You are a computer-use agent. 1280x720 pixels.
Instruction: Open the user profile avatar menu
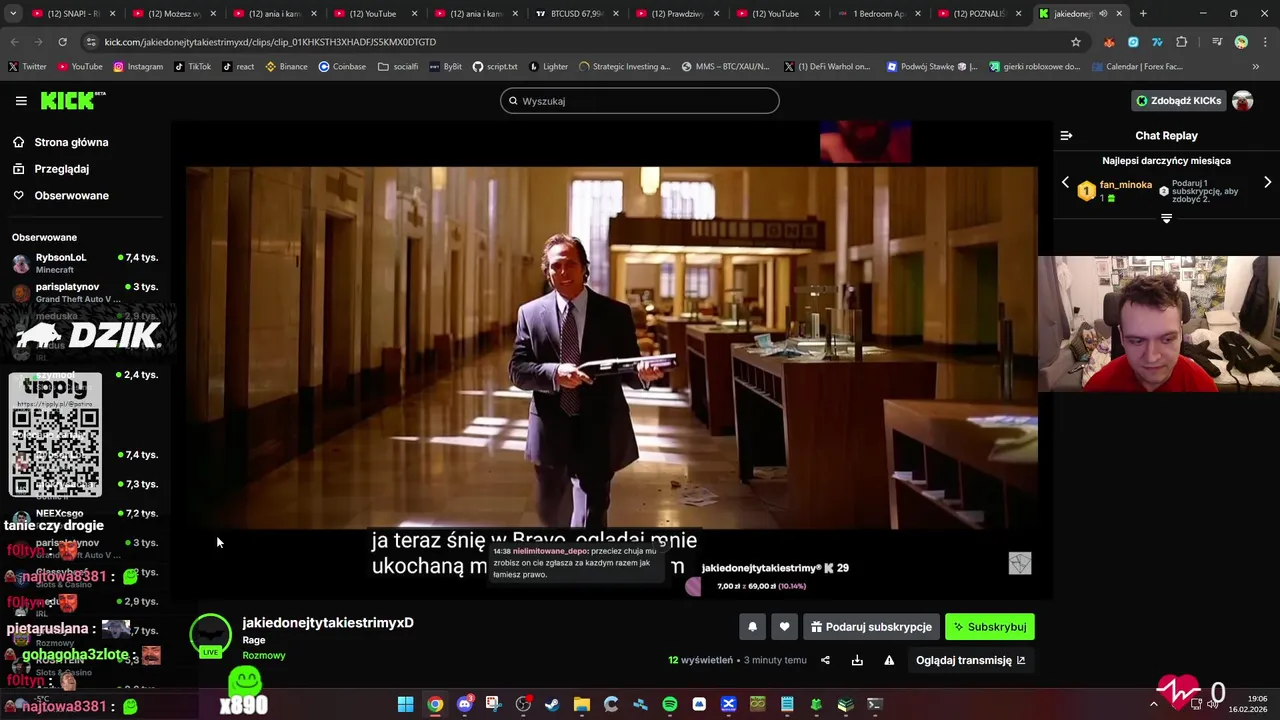coord(1243,101)
